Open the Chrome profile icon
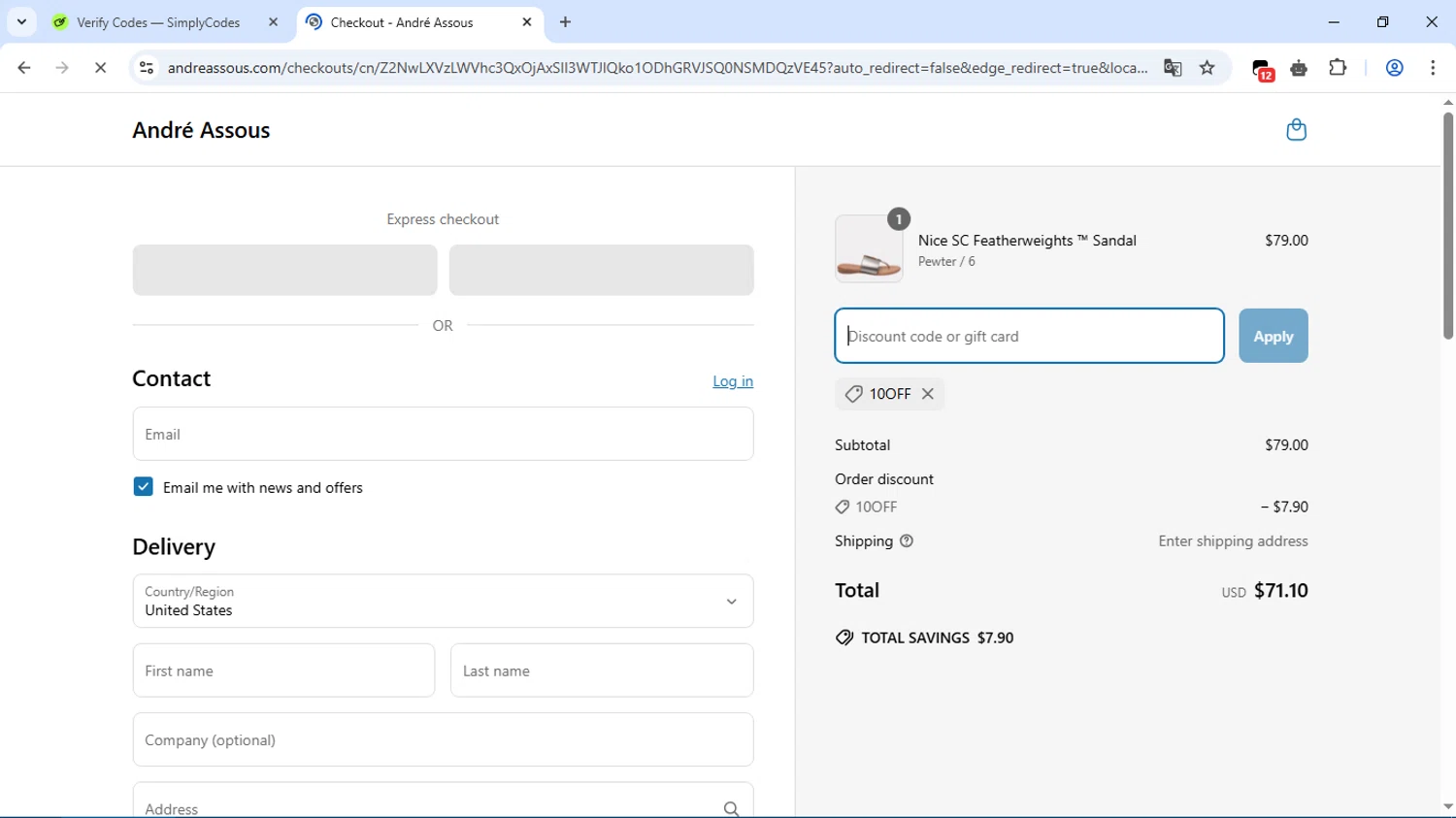The width and height of the screenshot is (1456, 818). click(1394, 68)
